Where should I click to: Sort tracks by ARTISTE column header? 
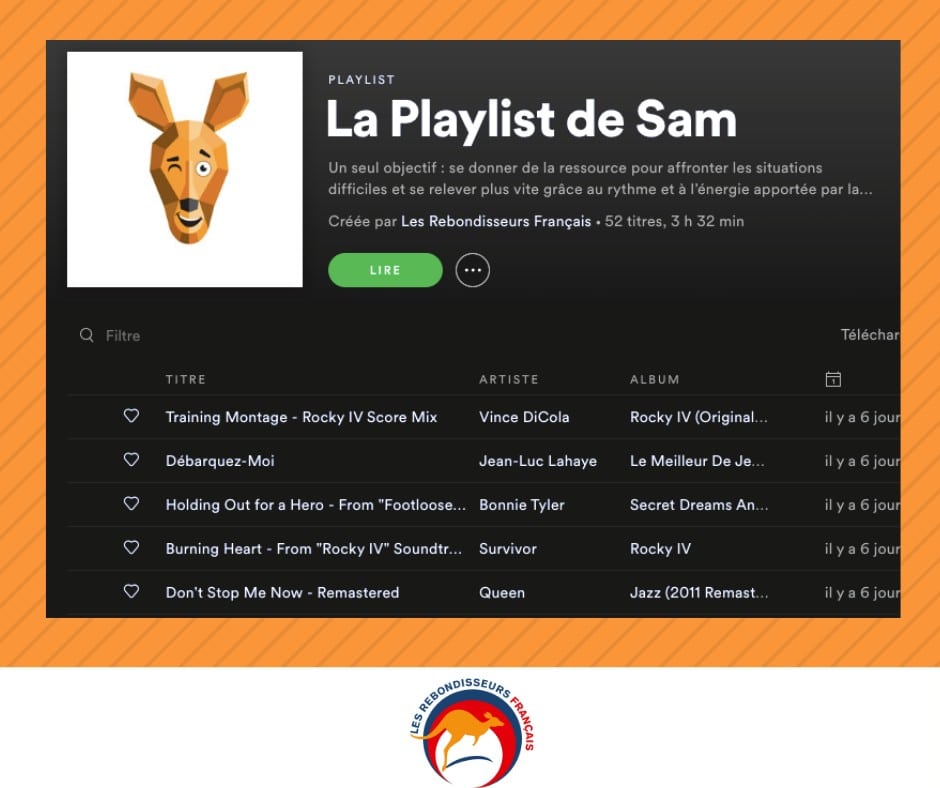(509, 380)
